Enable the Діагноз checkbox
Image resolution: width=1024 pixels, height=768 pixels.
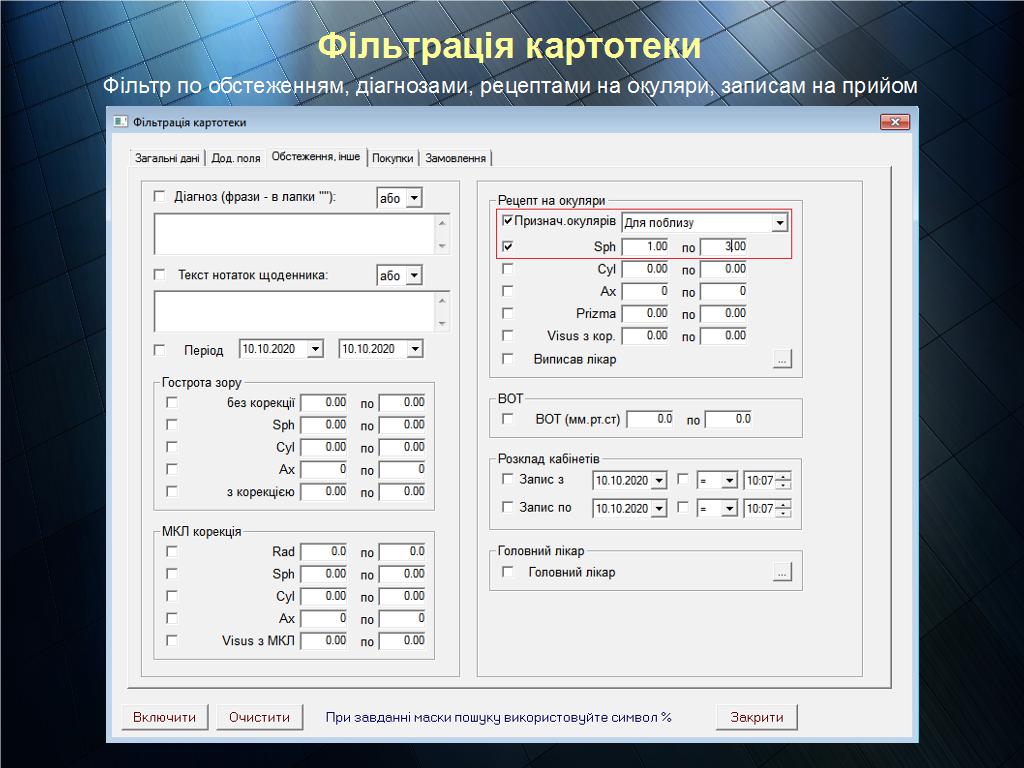[x=160, y=197]
